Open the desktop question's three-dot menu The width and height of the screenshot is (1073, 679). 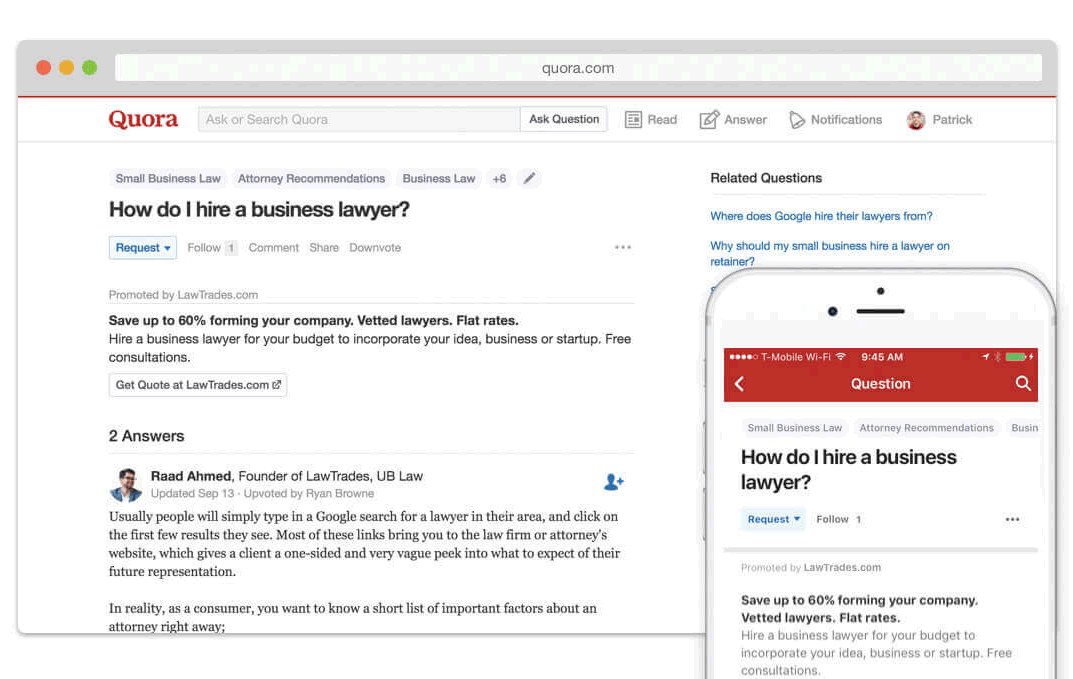[x=623, y=247]
